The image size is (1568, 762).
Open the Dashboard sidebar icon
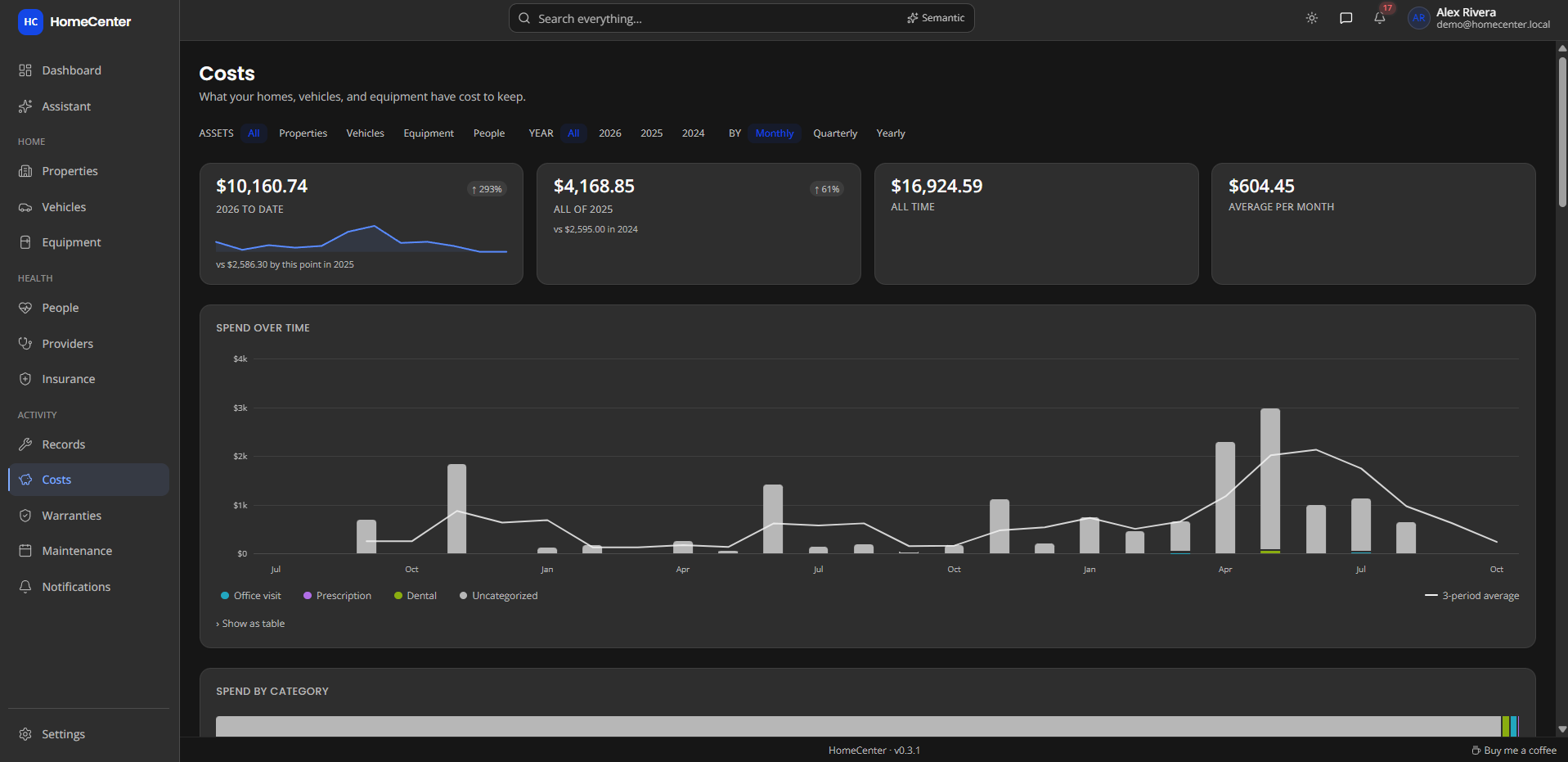pos(25,70)
